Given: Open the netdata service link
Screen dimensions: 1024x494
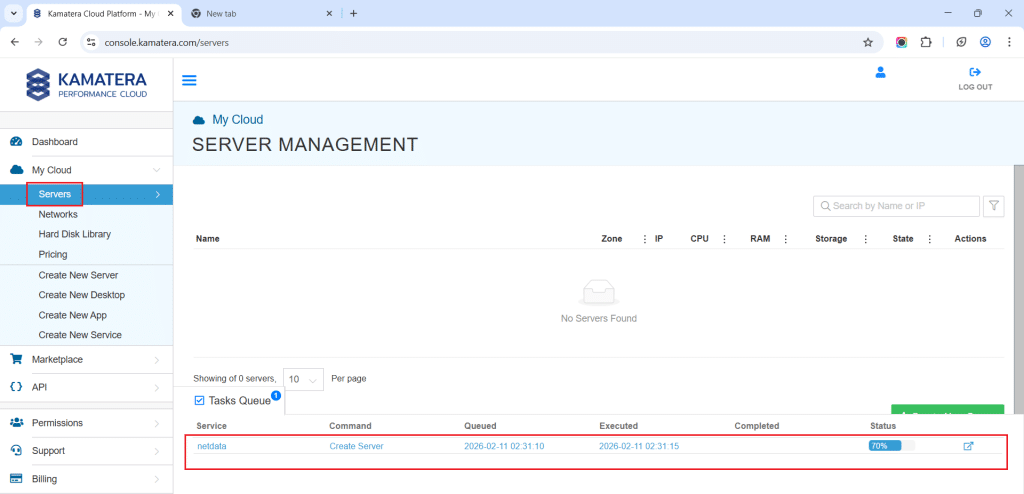Looking at the screenshot, I should (211, 446).
